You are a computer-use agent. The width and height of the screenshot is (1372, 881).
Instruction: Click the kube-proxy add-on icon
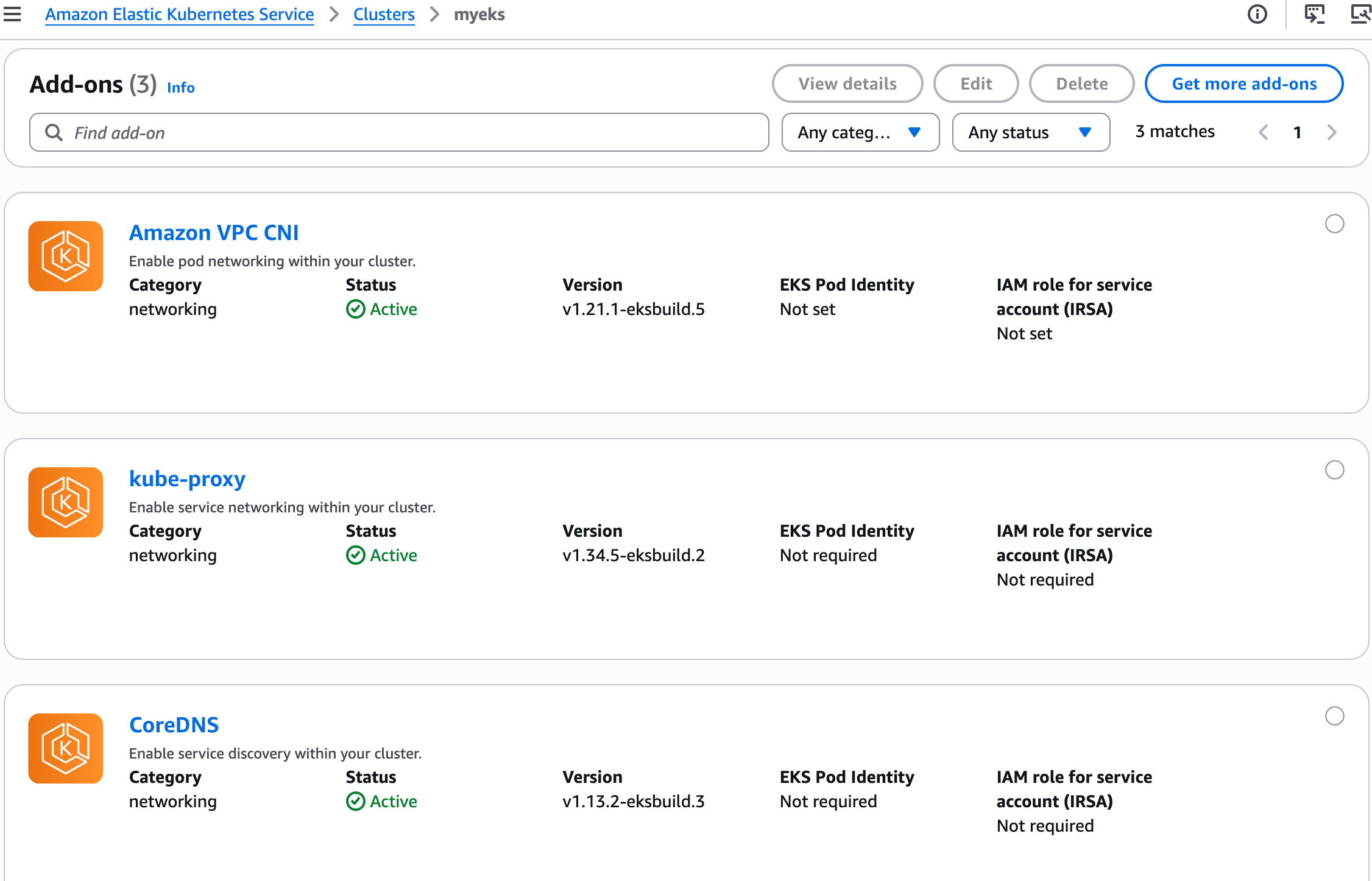tap(65, 502)
